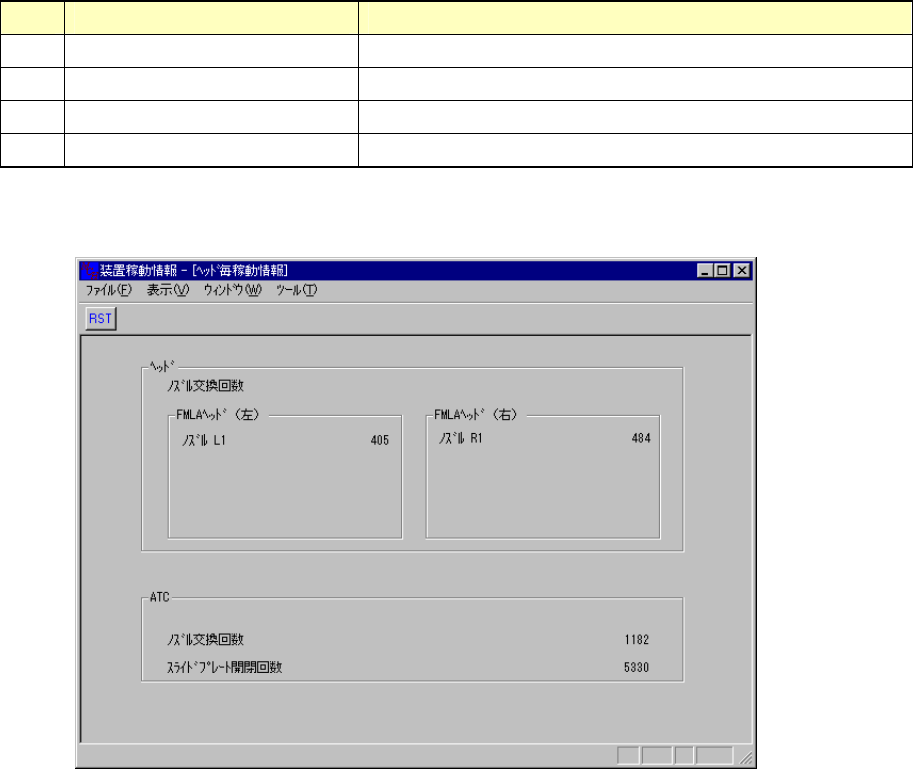Click the application icon in title bar
This screenshot has height=769, width=913.
point(90,271)
